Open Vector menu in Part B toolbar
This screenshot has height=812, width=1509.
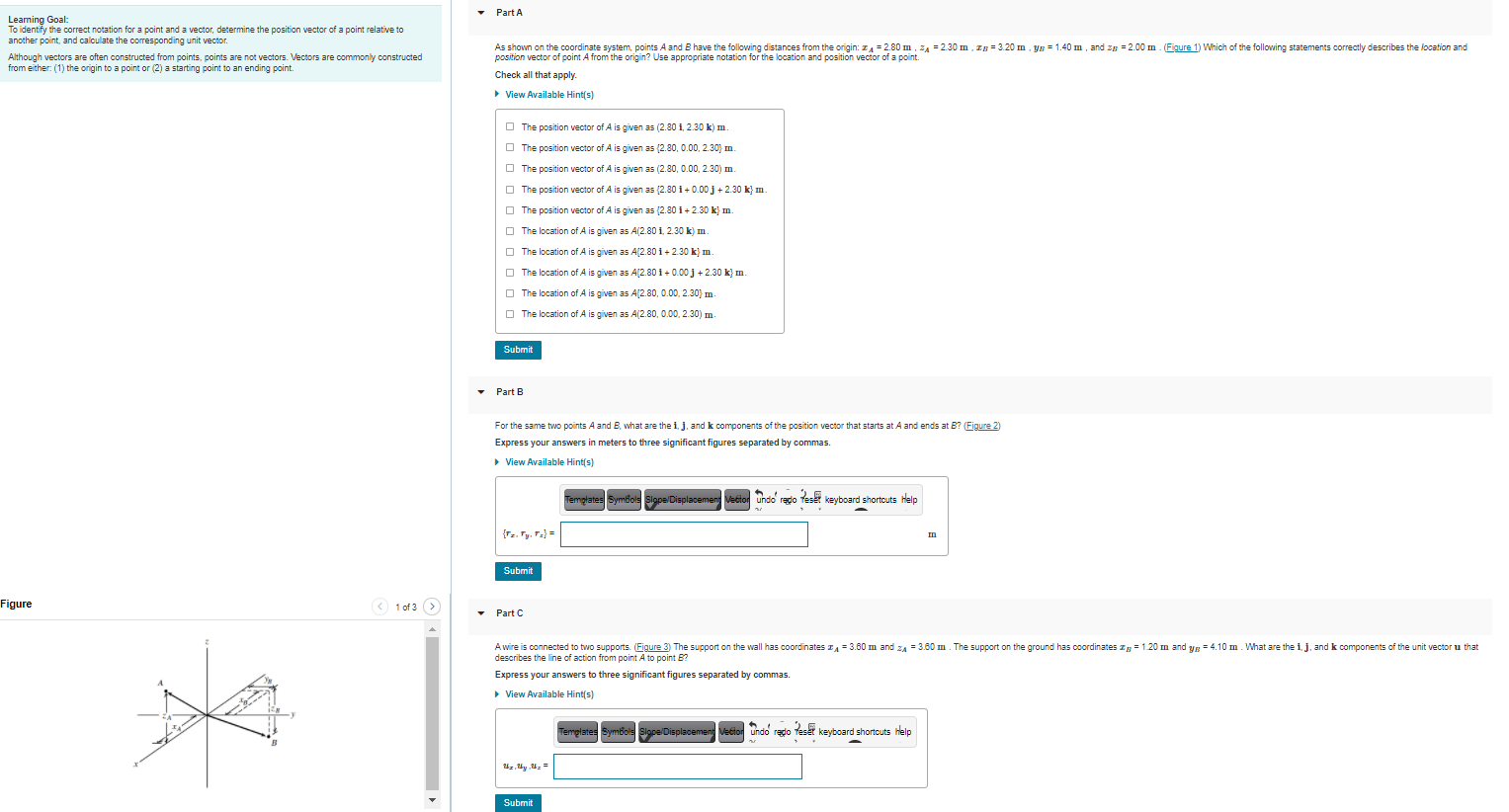point(737,500)
